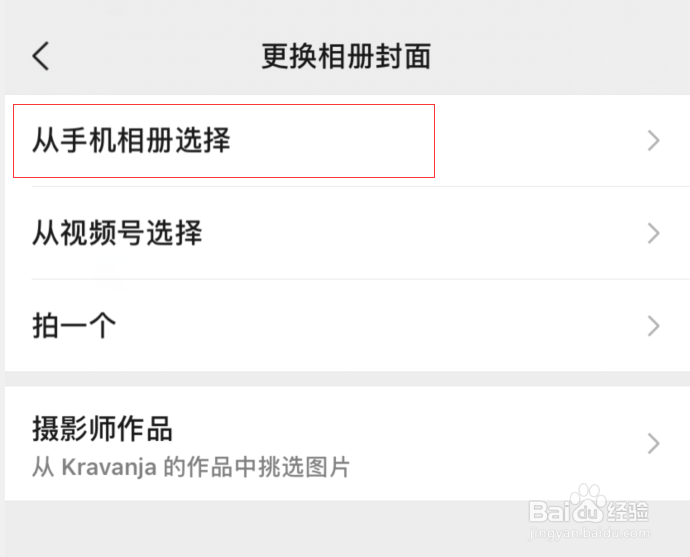Tap the 拍一个 label
The image size is (690, 557).
click(x=74, y=325)
